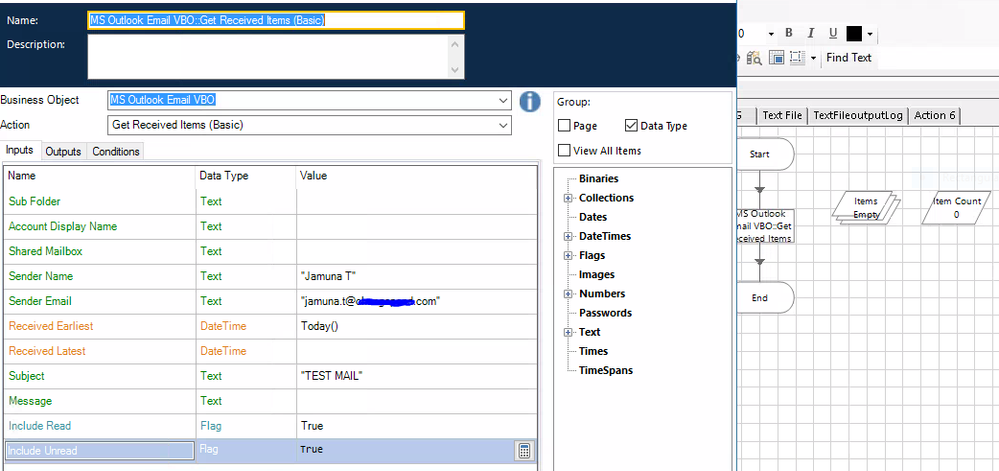Screen dimensions: 999x471
Task: Click the black font color swatch
Action: (854, 34)
